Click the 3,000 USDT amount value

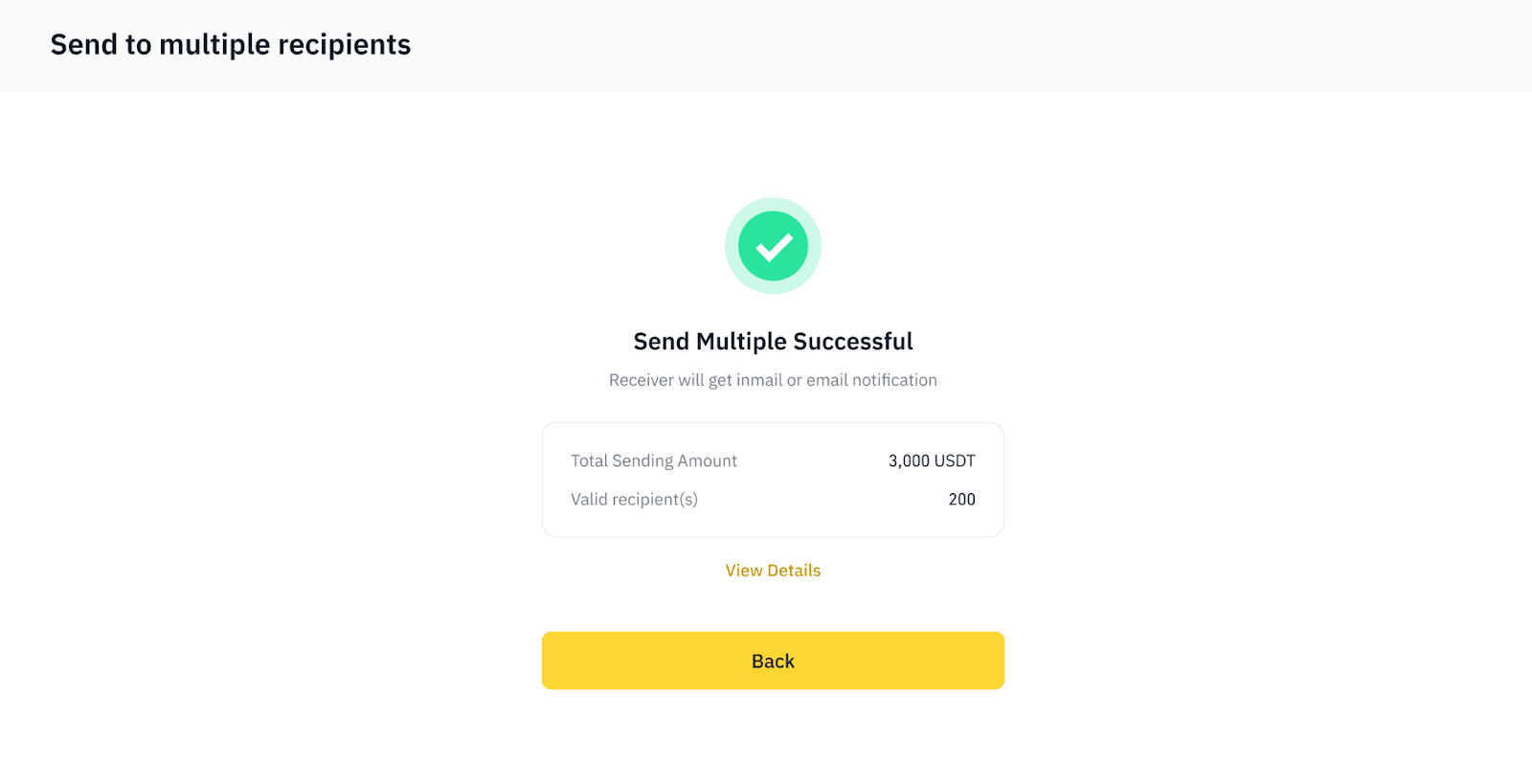pos(932,460)
